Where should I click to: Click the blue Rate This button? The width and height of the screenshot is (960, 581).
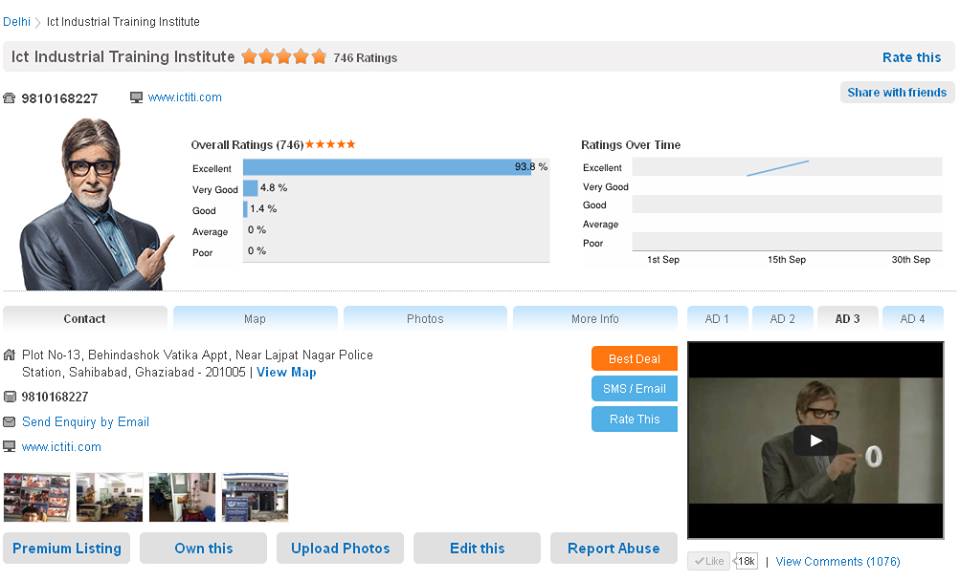(634, 419)
